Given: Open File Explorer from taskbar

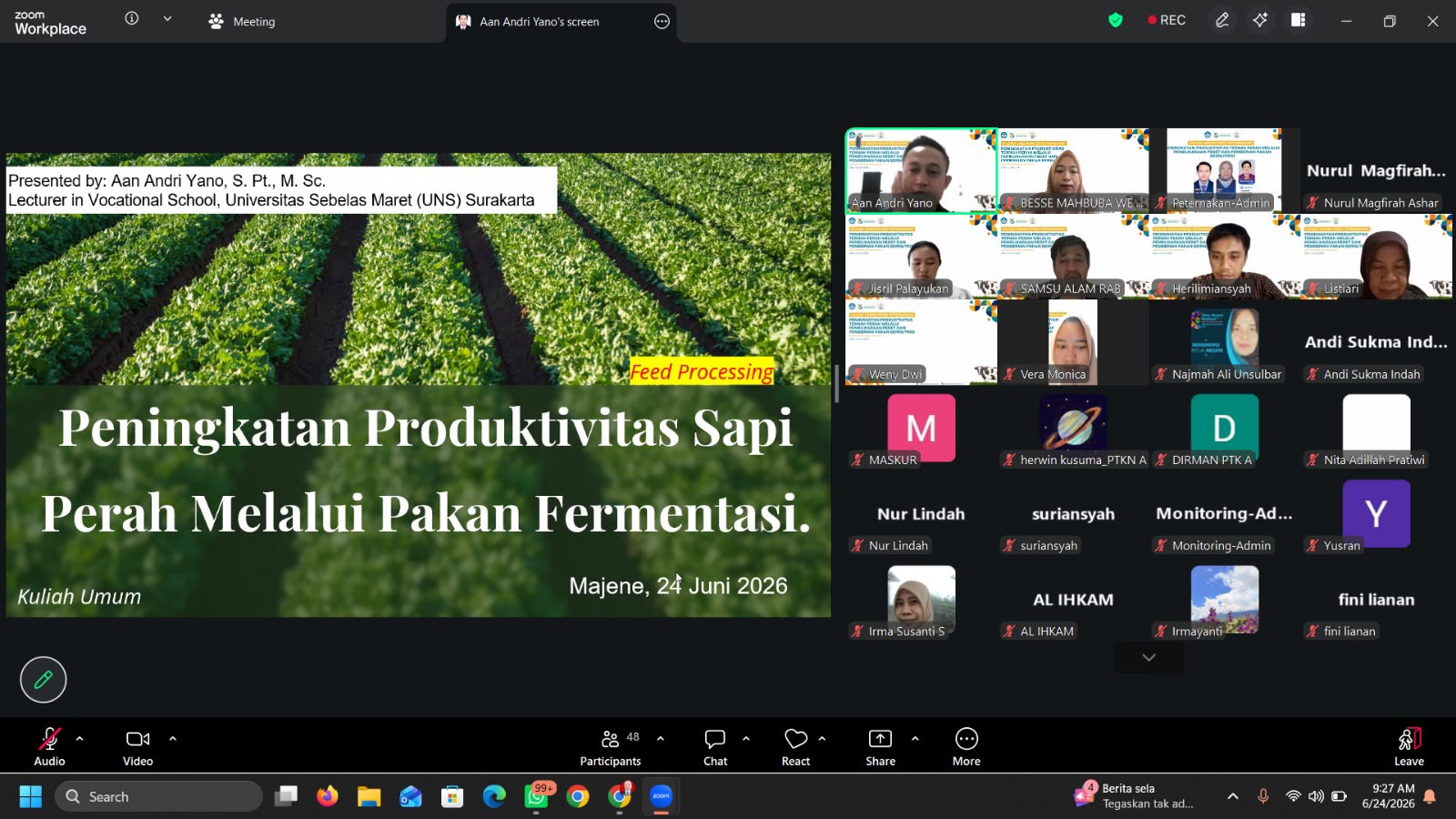Looking at the screenshot, I should [369, 797].
